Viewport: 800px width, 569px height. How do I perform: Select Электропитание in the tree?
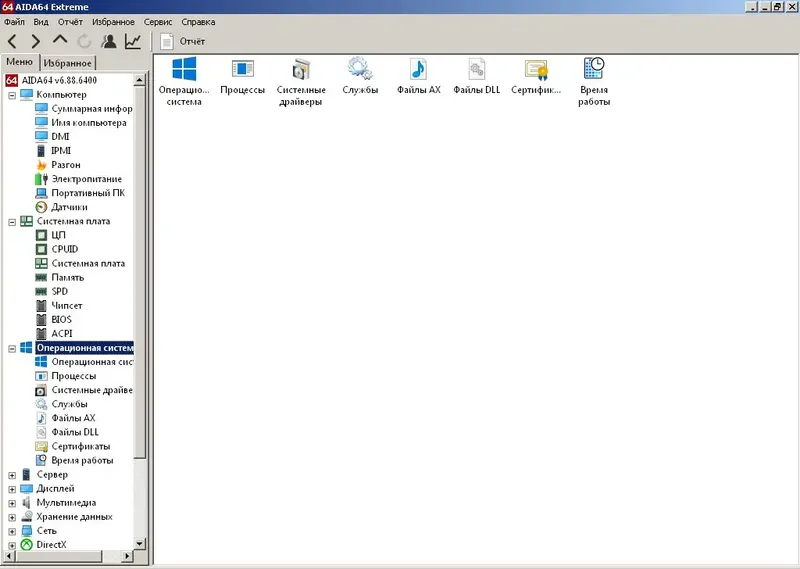pyautogui.click(x=79, y=179)
